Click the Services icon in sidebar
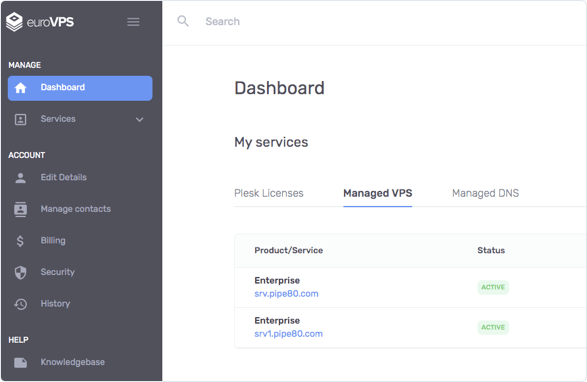587x382 pixels. tap(20, 119)
